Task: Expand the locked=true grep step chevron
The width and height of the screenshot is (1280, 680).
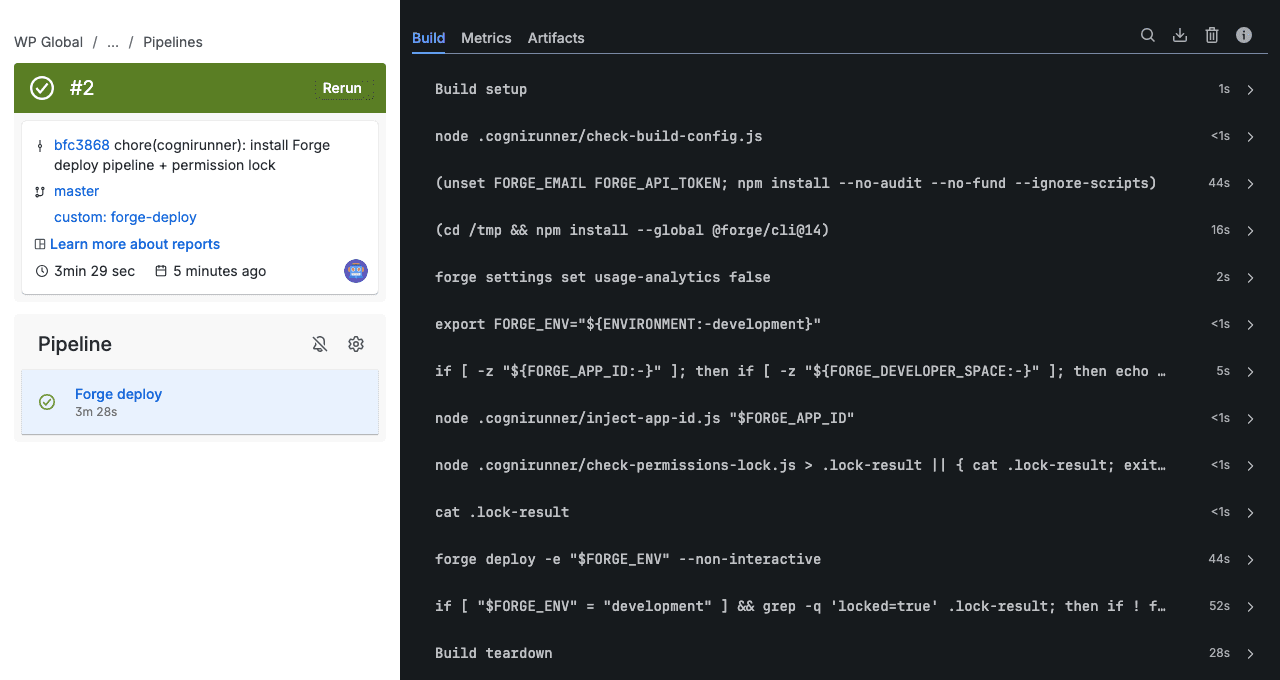Action: 1251,606
